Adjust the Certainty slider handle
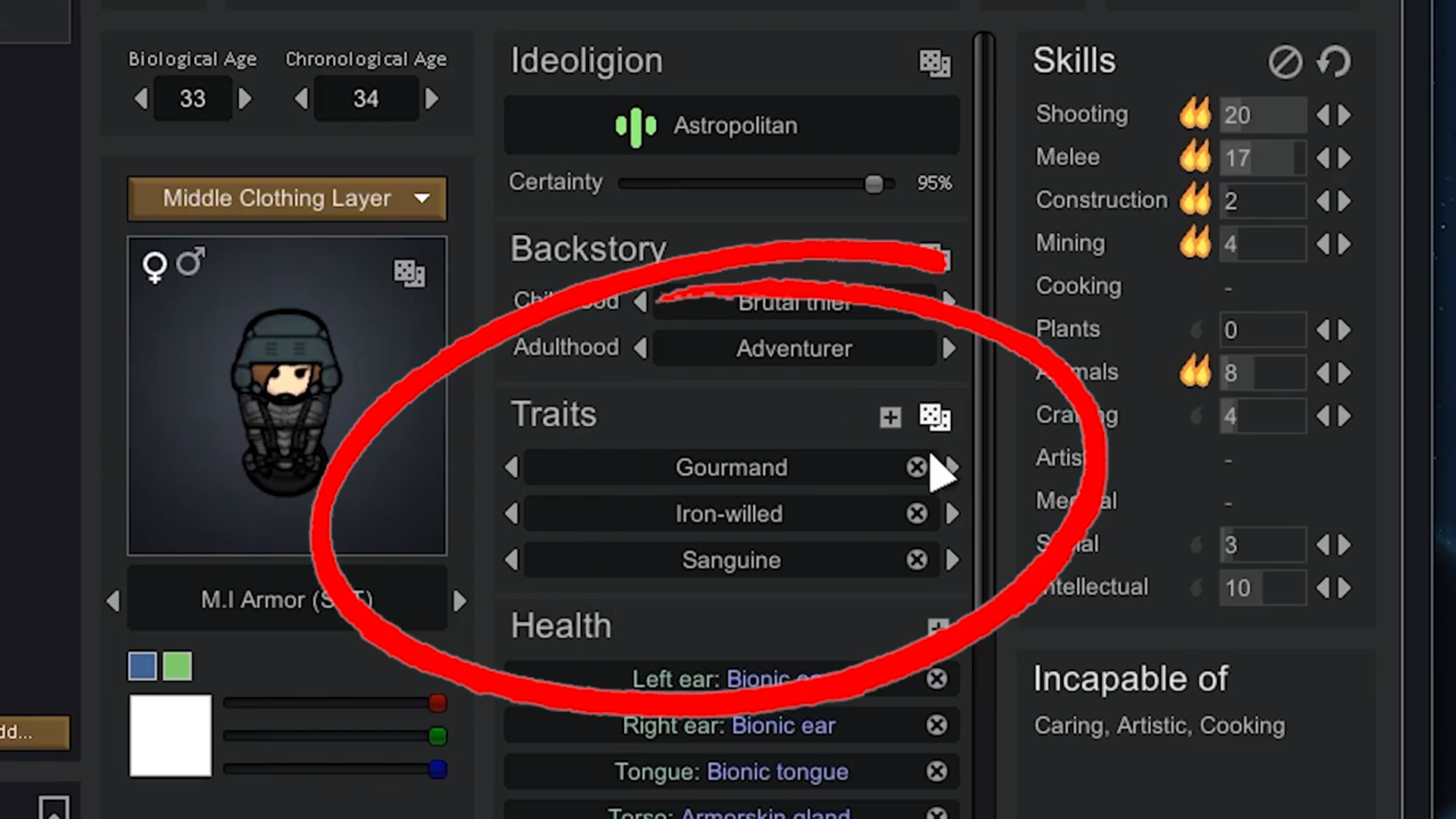The image size is (1456, 819). (874, 184)
